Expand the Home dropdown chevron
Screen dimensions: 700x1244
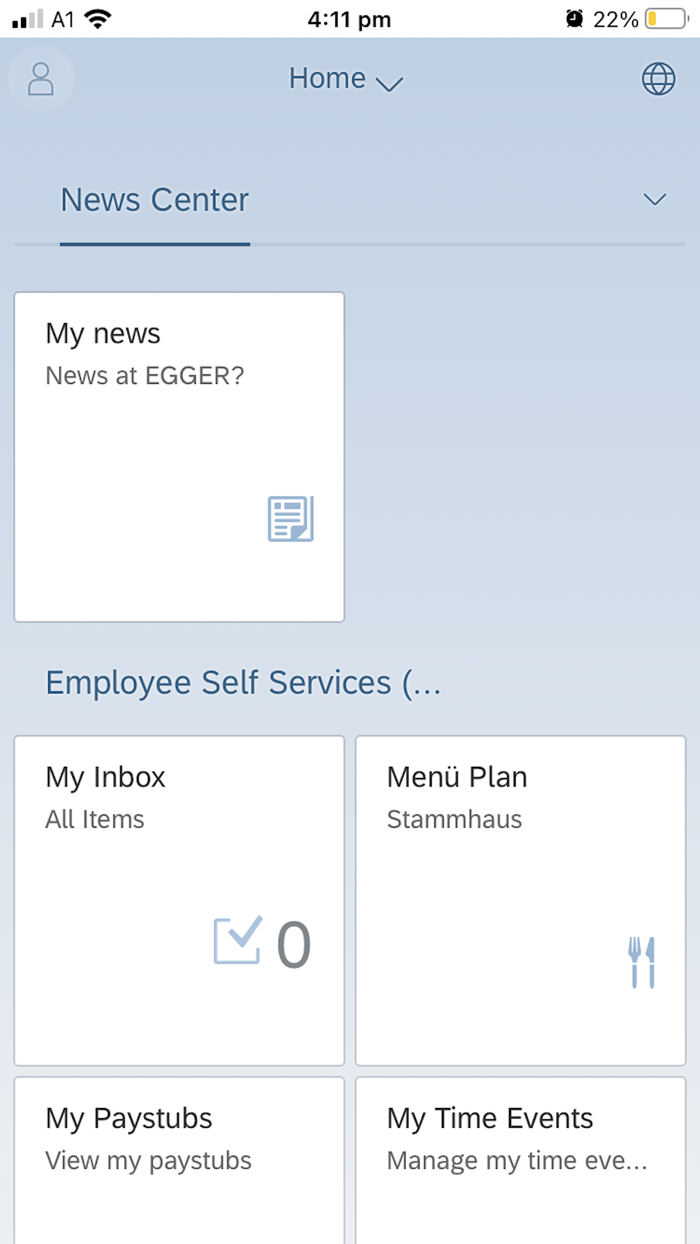click(x=390, y=85)
